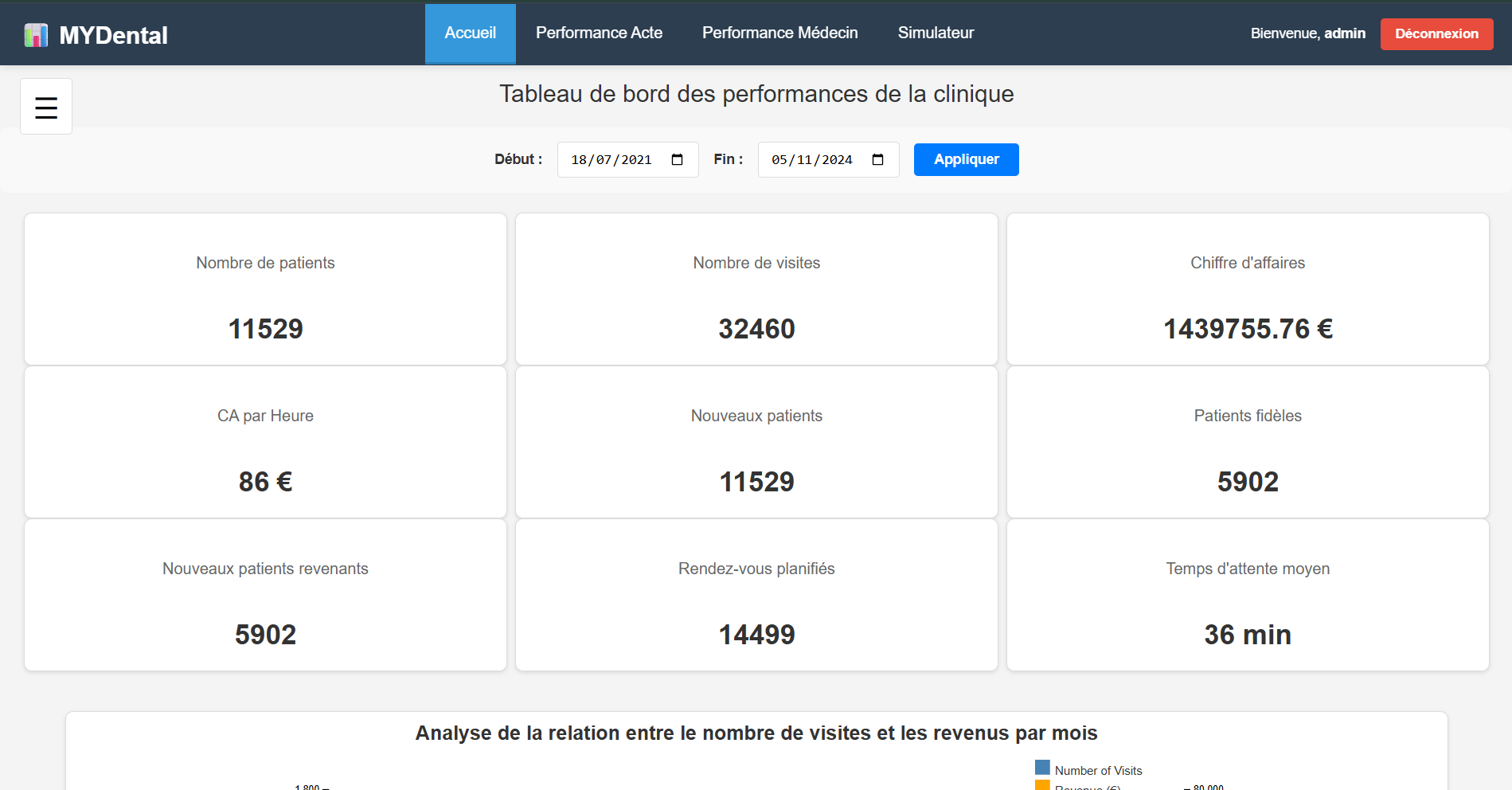This screenshot has width=1512, height=790.
Task: Open the Début date calendar picker
Action: [677, 160]
